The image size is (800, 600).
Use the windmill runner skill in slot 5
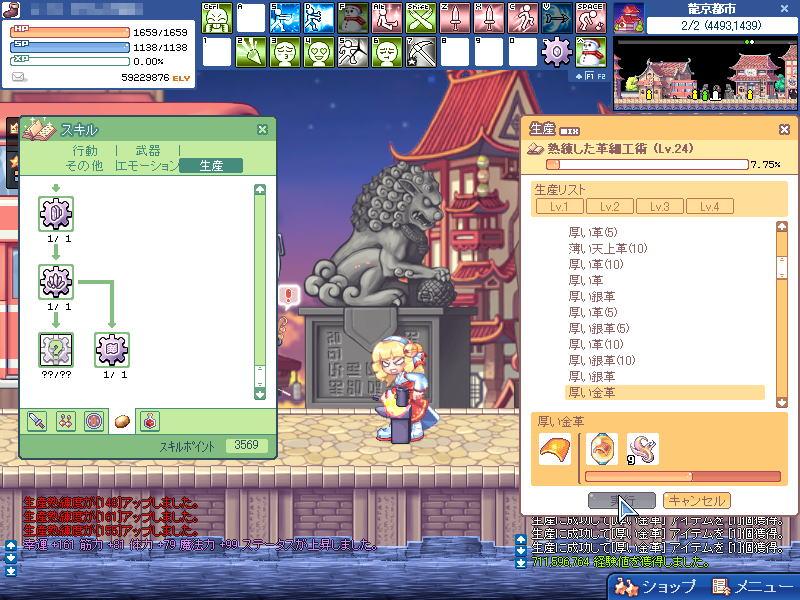click(353, 52)
